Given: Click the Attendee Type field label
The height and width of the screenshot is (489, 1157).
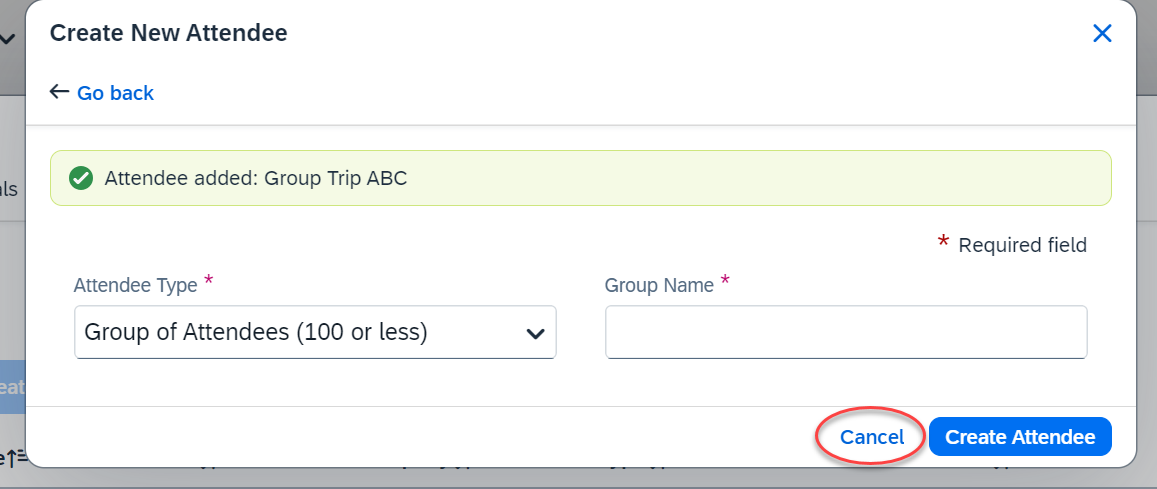Looking at the screenshot, I should point(135,285).
